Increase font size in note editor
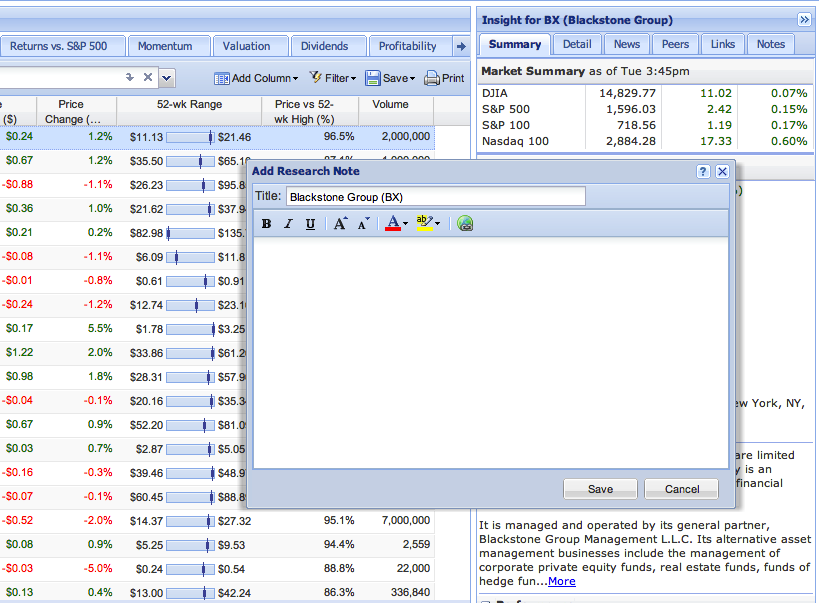Viewport: 819px width, 603px height. click(x=340, y=224)
